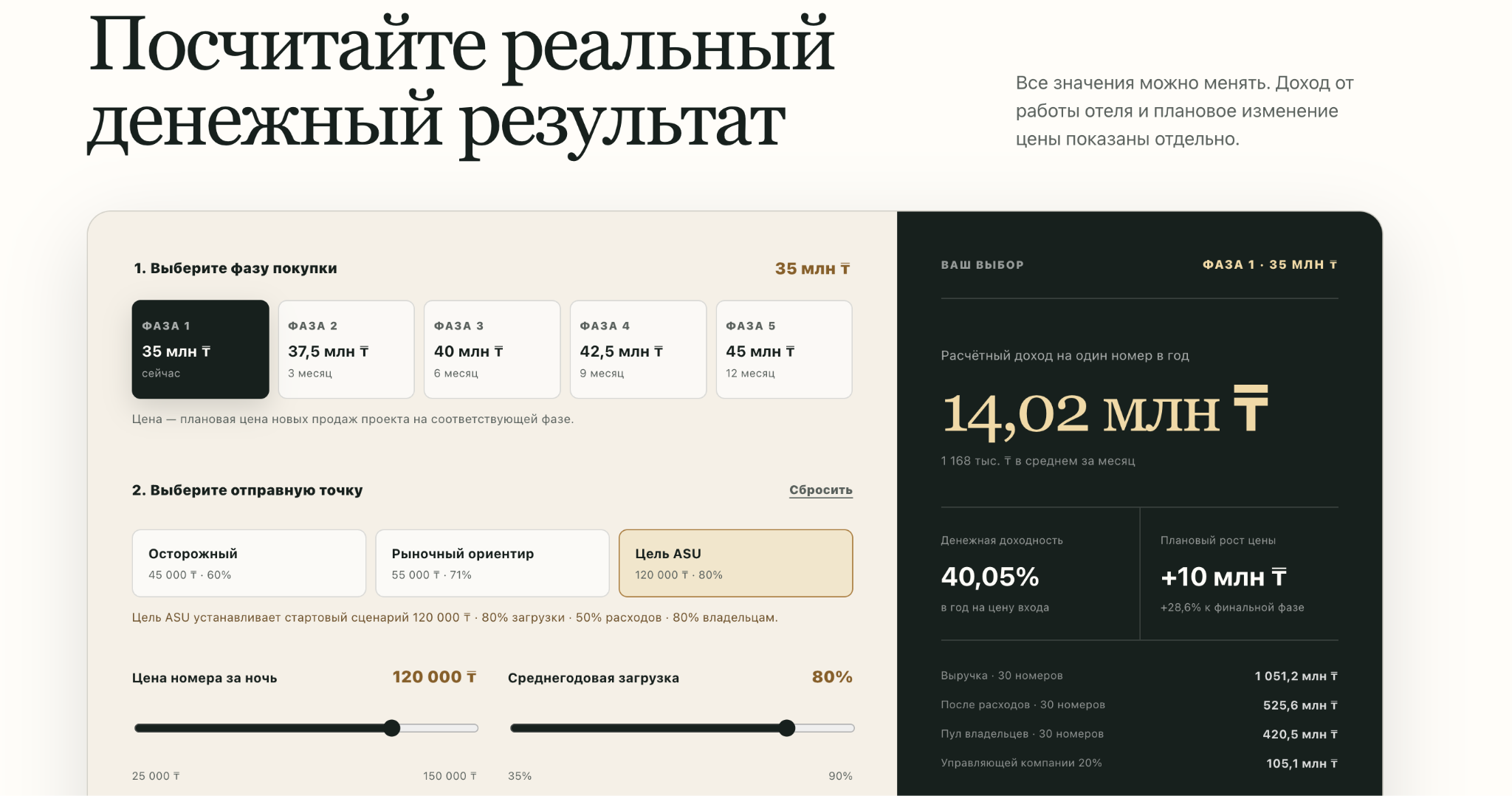
Task: Click the 105,1 млн ₸ management company value
Action: pos(1302,764)
